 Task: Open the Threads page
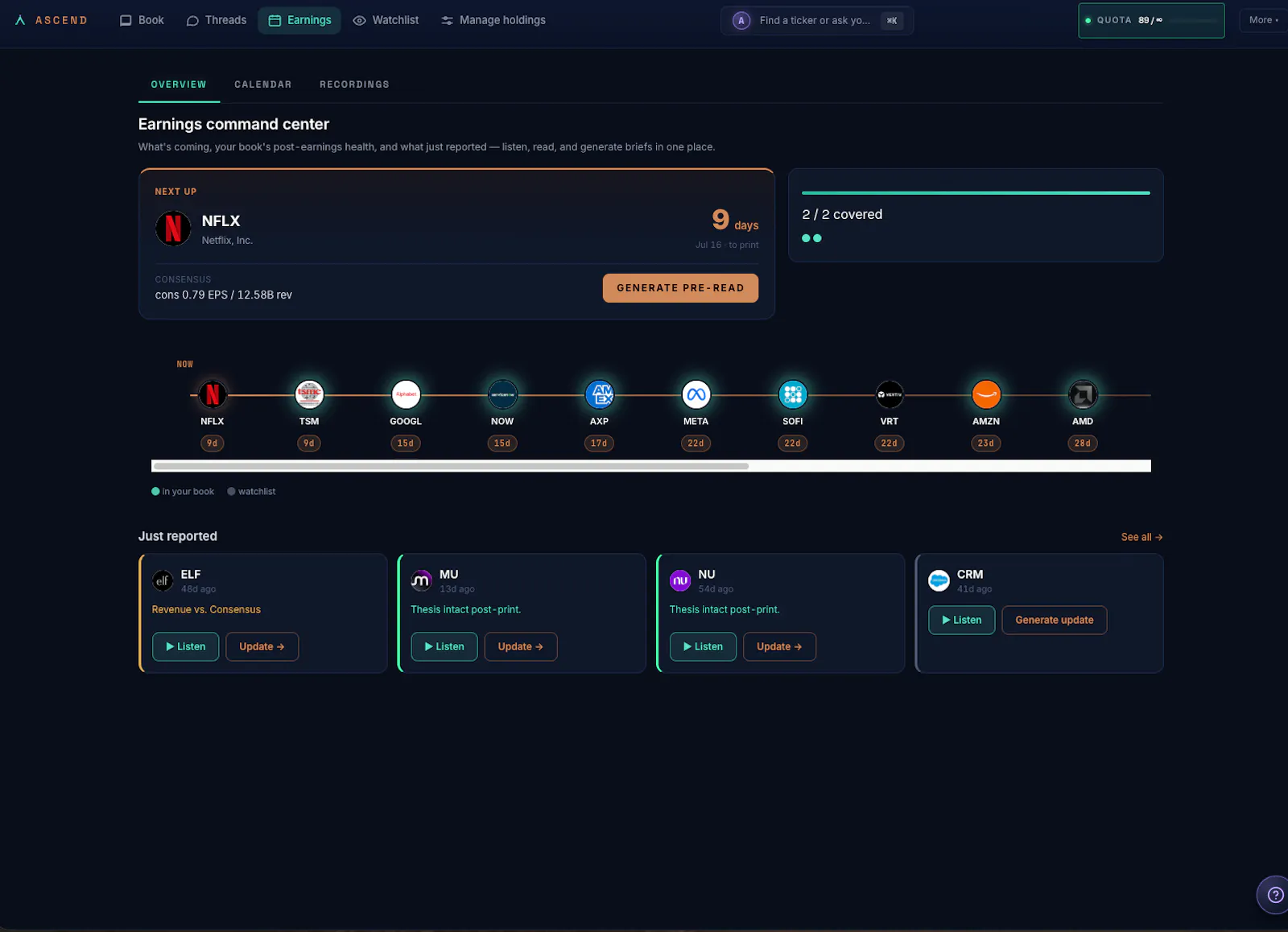pos(217,20)
